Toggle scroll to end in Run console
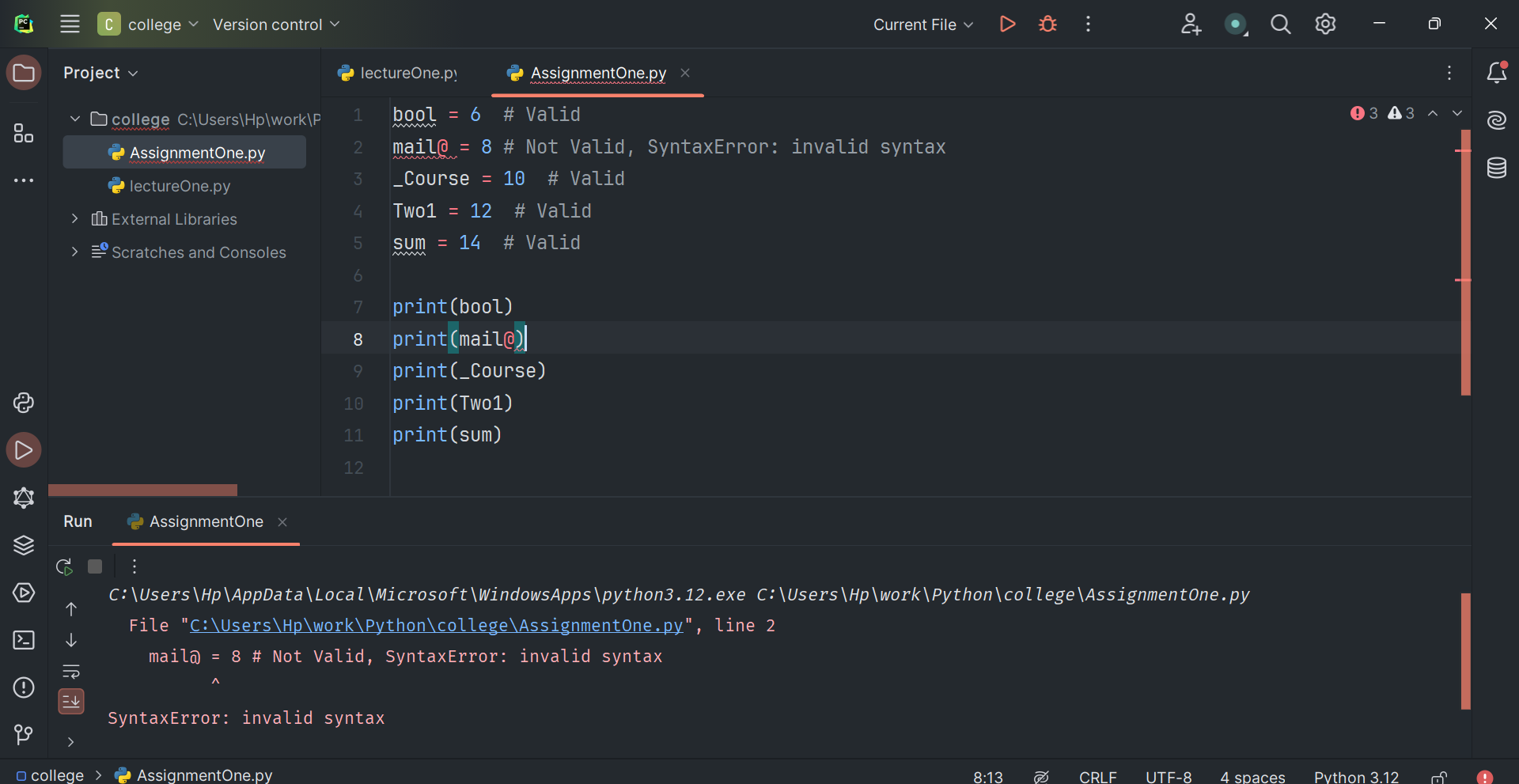This screenshot has width=1519, height=784. pyautogui.click(x=71, y=701)
